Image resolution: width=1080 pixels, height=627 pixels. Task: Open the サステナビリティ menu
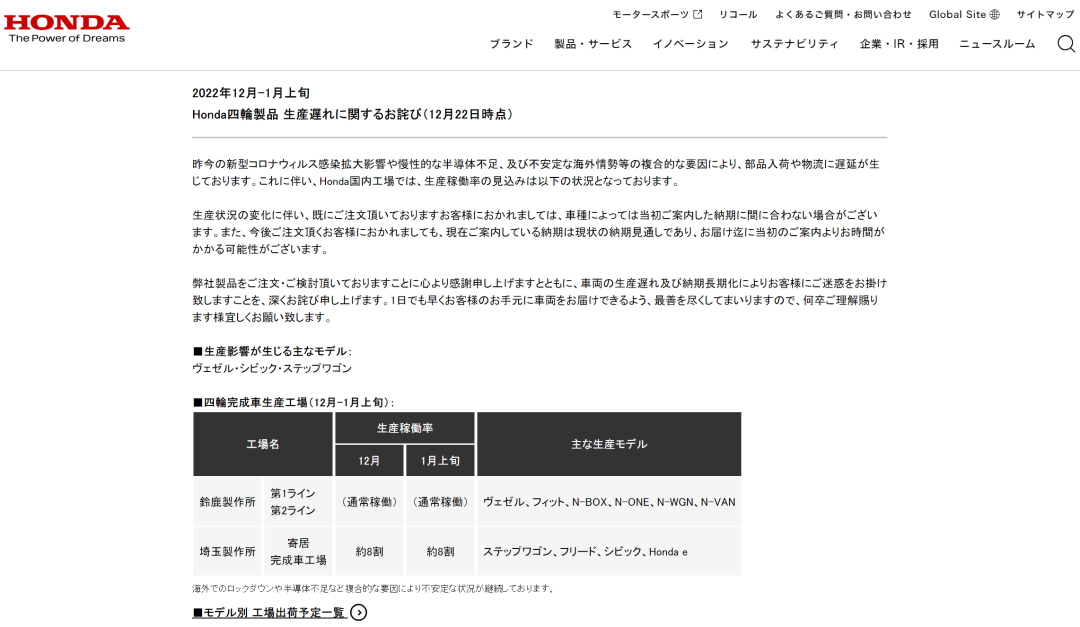tap(794, 44)
